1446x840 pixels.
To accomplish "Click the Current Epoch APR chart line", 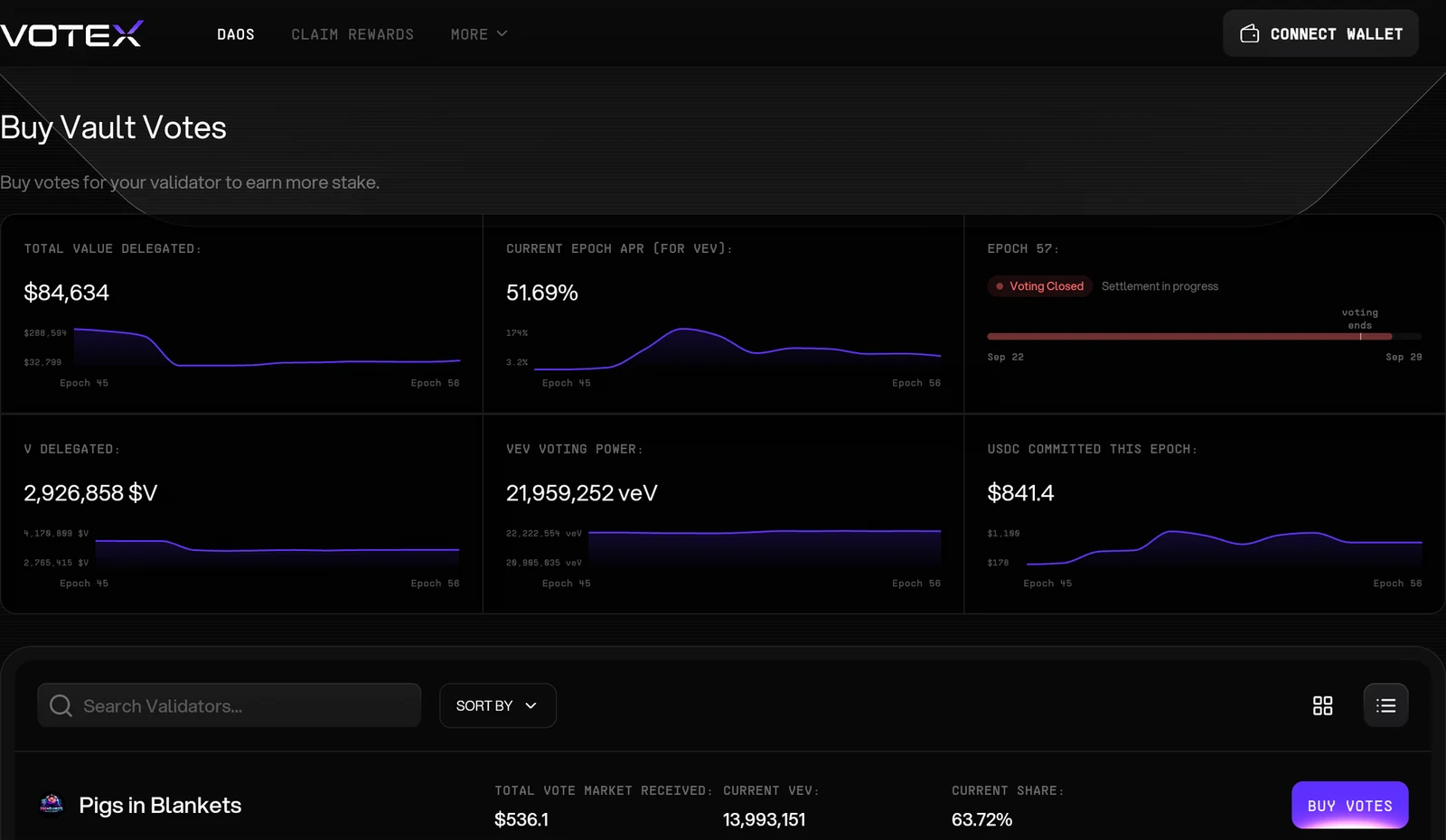I will pyautogui.click(x=737, y=350).
